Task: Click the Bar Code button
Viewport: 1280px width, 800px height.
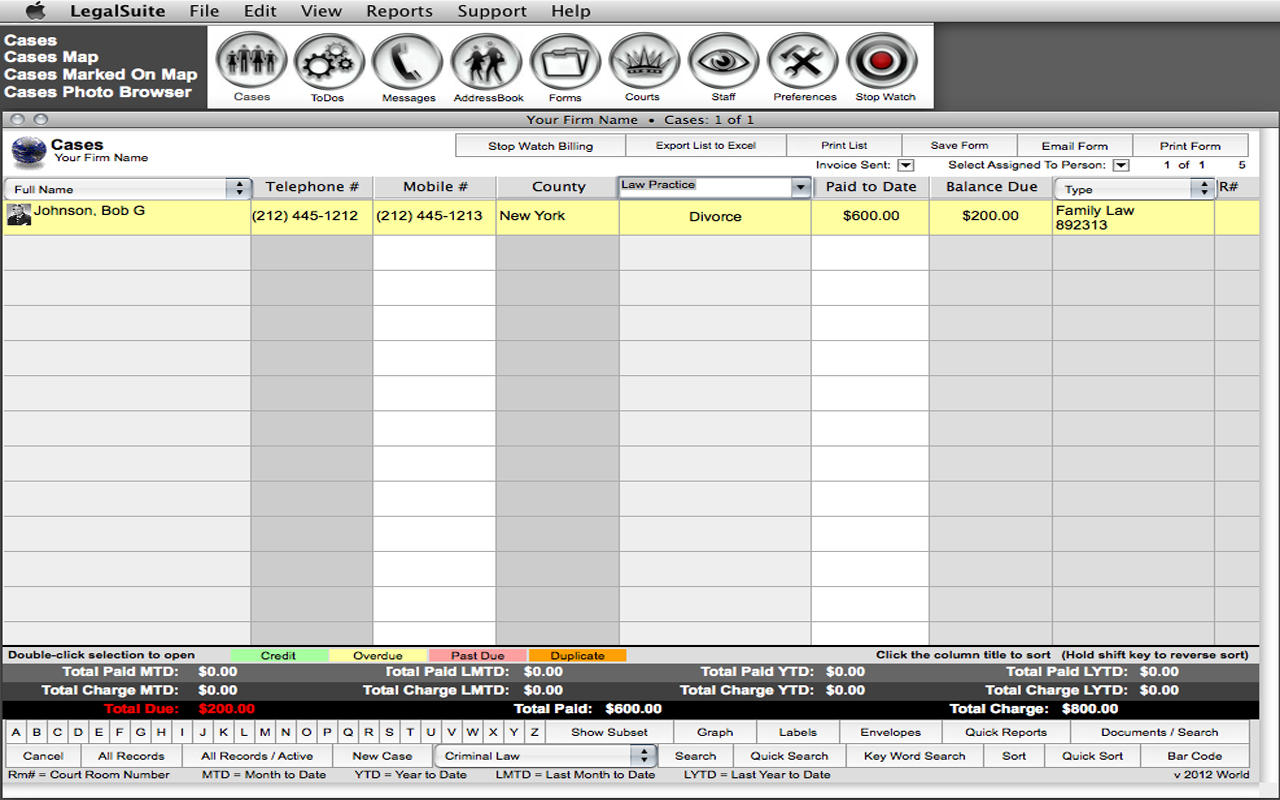Action: pyautogui.click(x=1194, y=756)
